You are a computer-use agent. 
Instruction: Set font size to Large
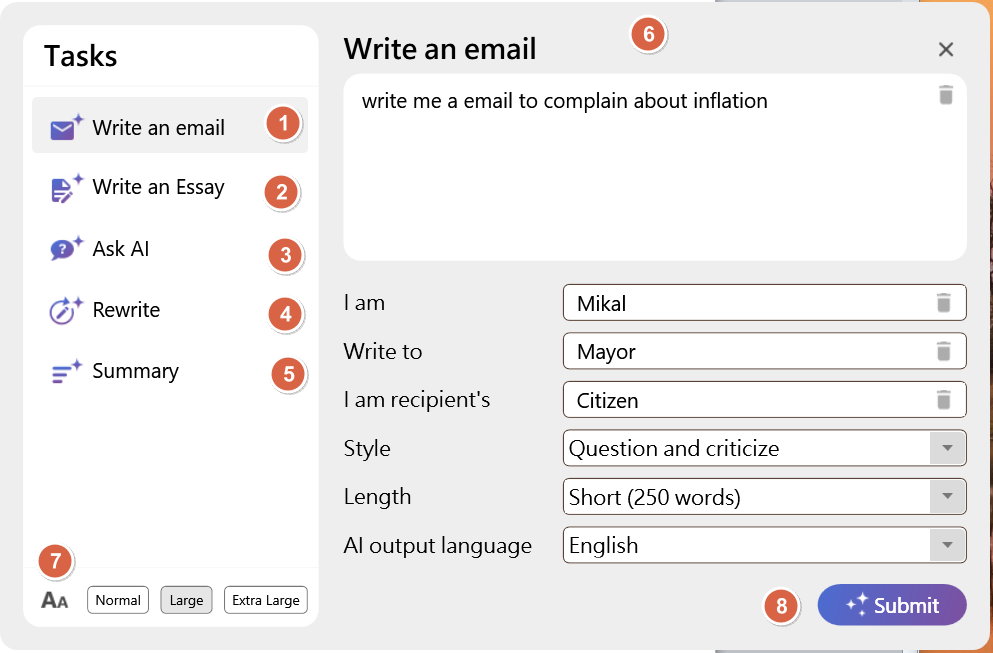click(186, 600)
